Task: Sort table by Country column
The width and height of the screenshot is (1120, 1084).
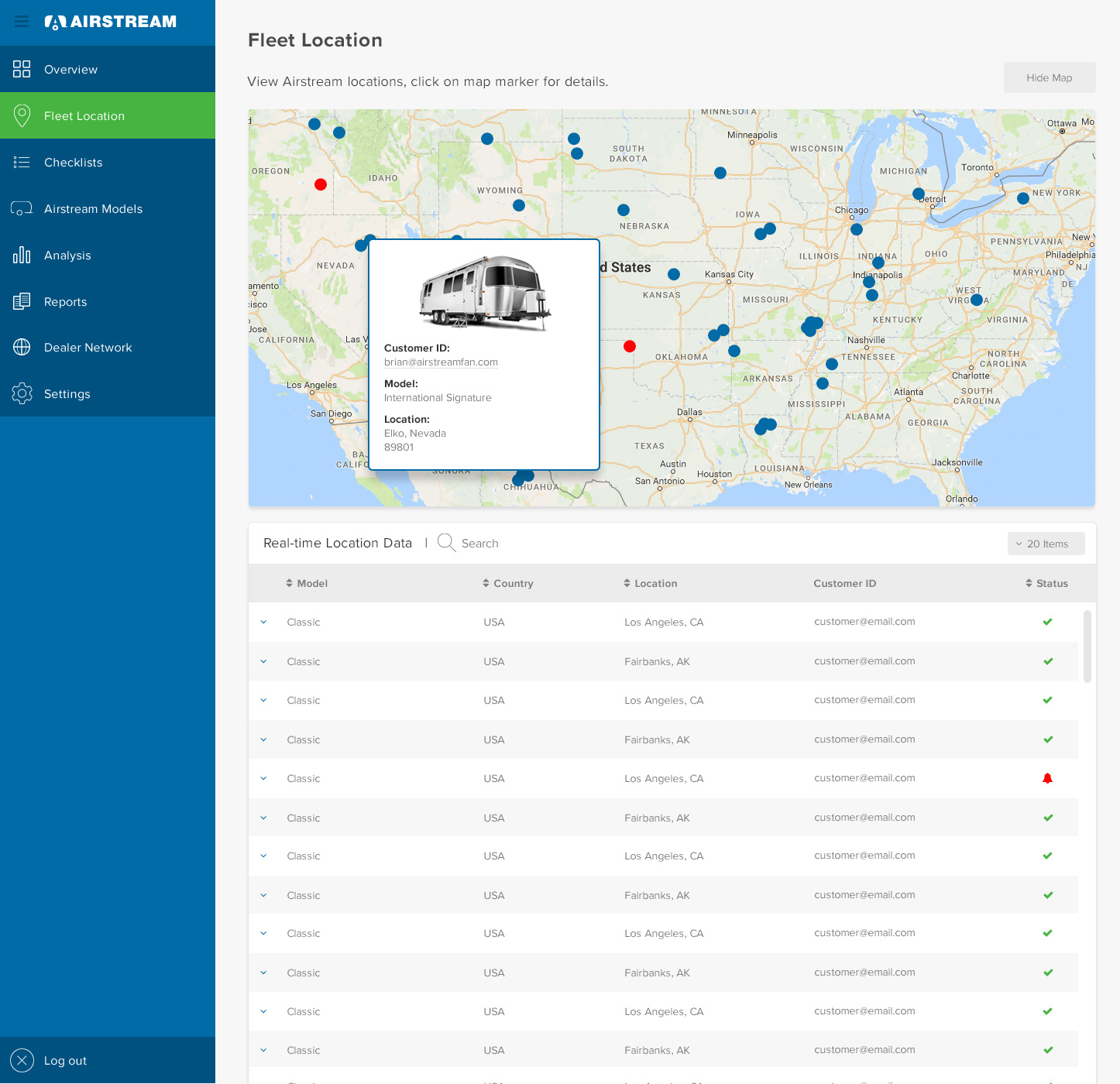Action: tap(508, 583)
